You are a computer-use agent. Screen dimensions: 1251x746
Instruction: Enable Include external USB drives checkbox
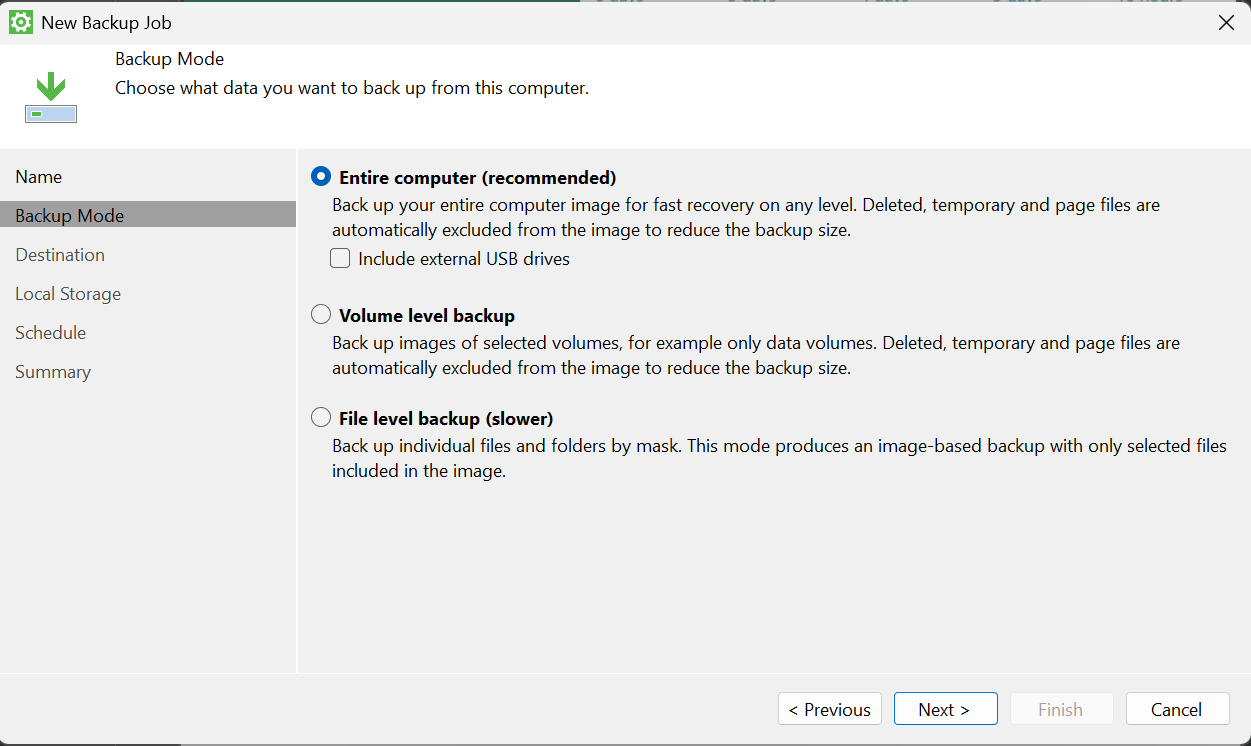[x=341, y=259]
